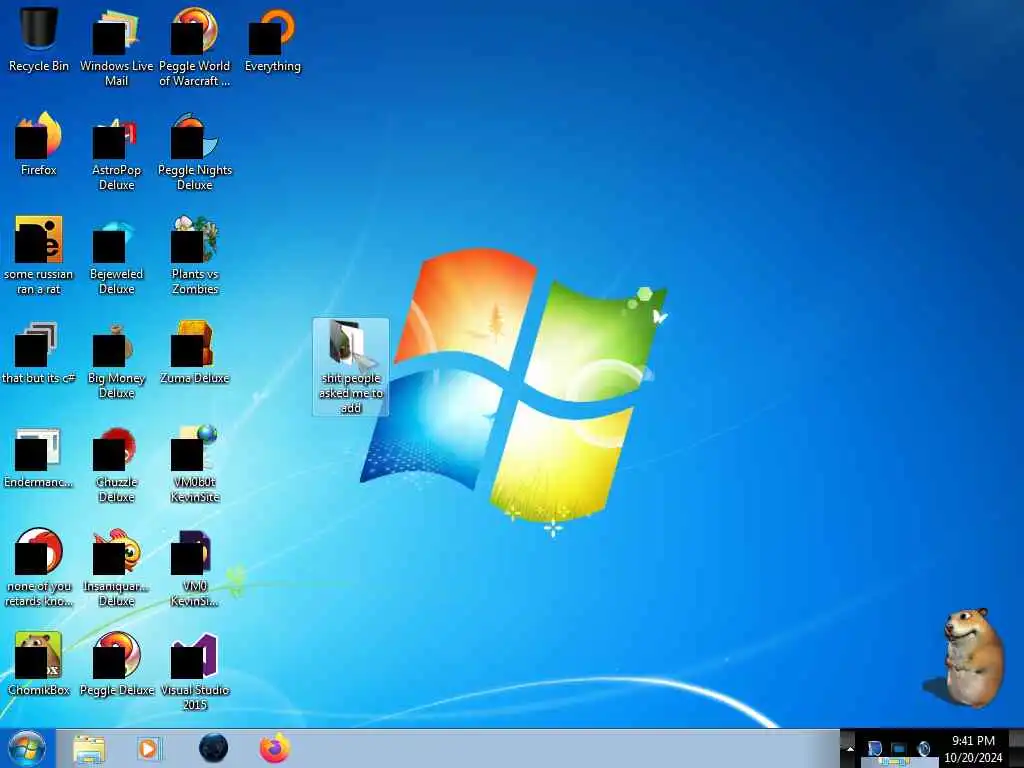Select Bejeweled Deluxe desktop icon

tap(116, 255)
